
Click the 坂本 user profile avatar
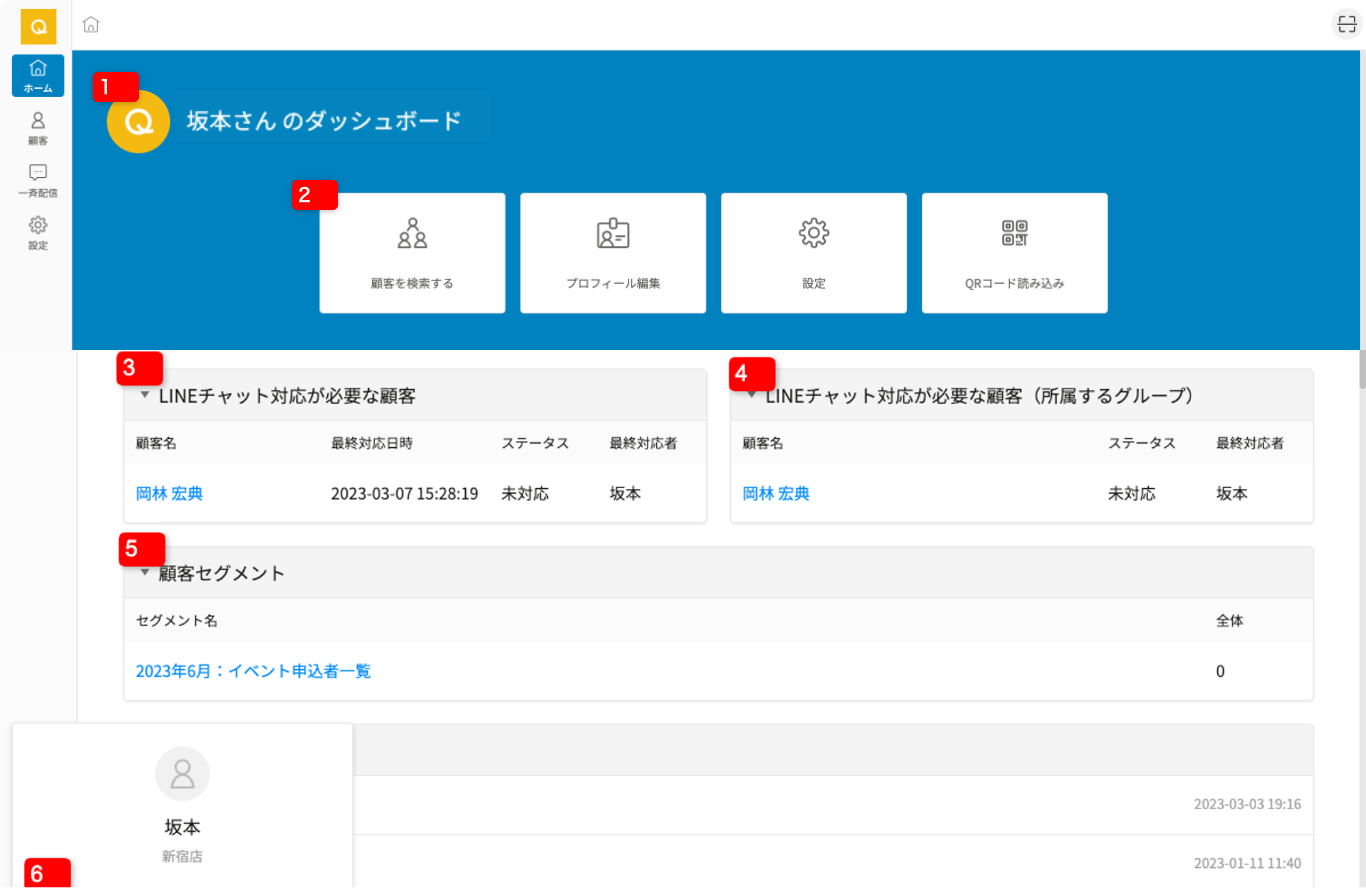coord(182,773)
